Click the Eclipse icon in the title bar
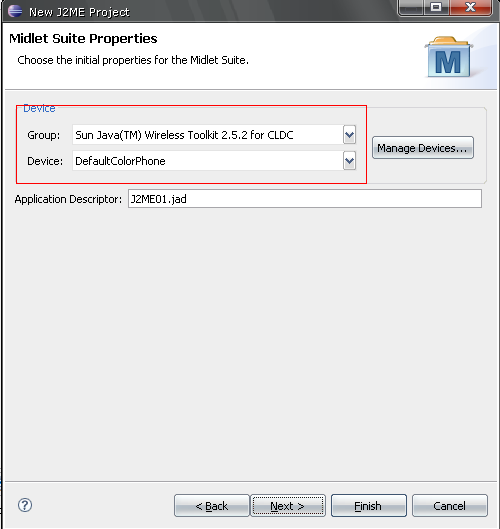Screen dimensions: 500x529 15,11
